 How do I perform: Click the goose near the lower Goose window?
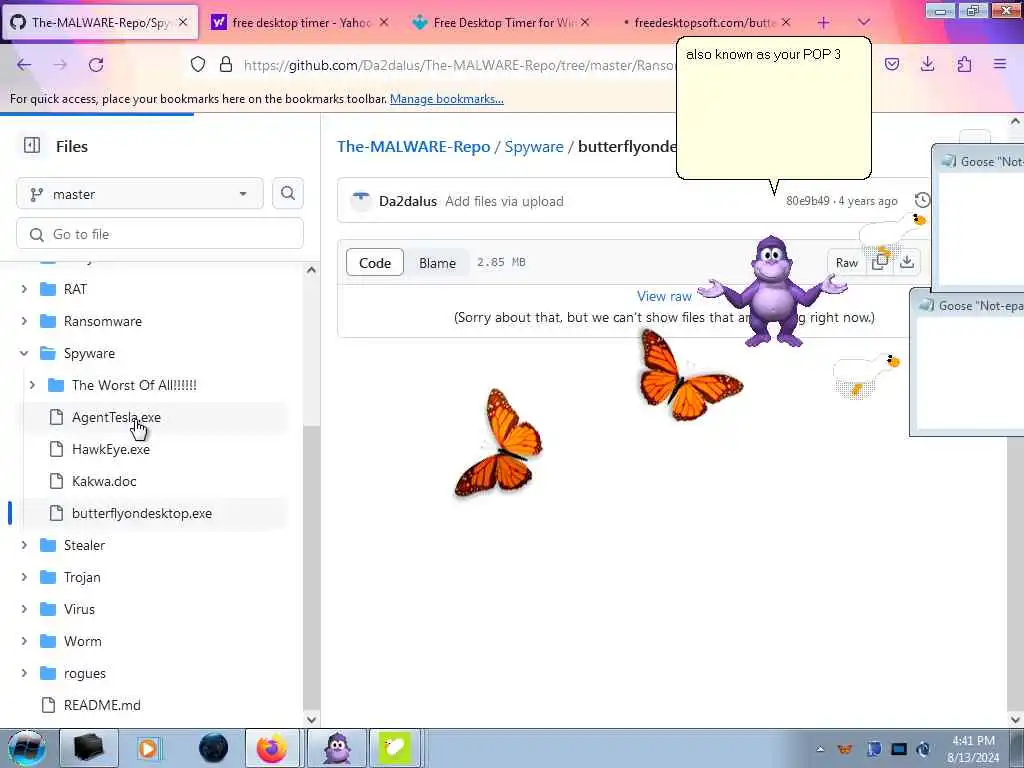coord(866,375)
